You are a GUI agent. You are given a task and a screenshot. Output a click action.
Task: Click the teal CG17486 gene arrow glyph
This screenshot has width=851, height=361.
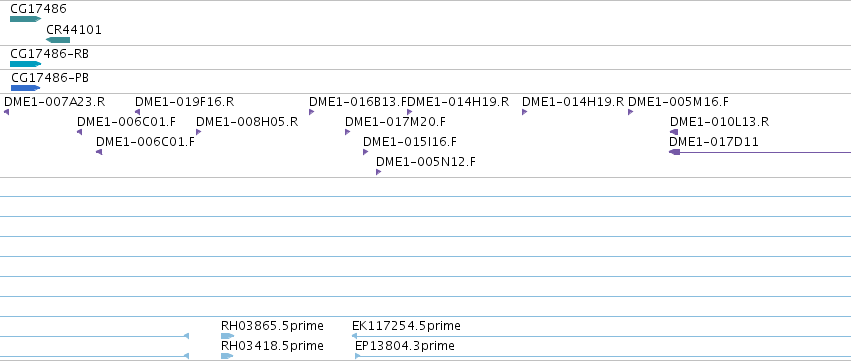tap(26, 19)
